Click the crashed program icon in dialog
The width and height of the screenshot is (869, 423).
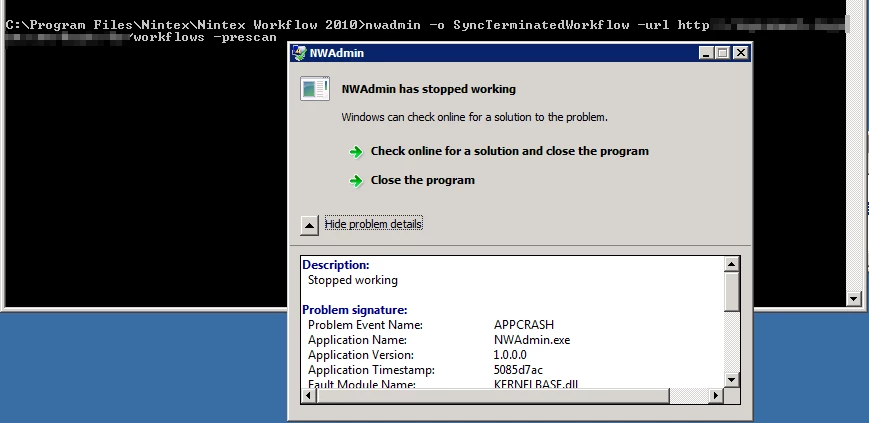click(x=315, y=89)
